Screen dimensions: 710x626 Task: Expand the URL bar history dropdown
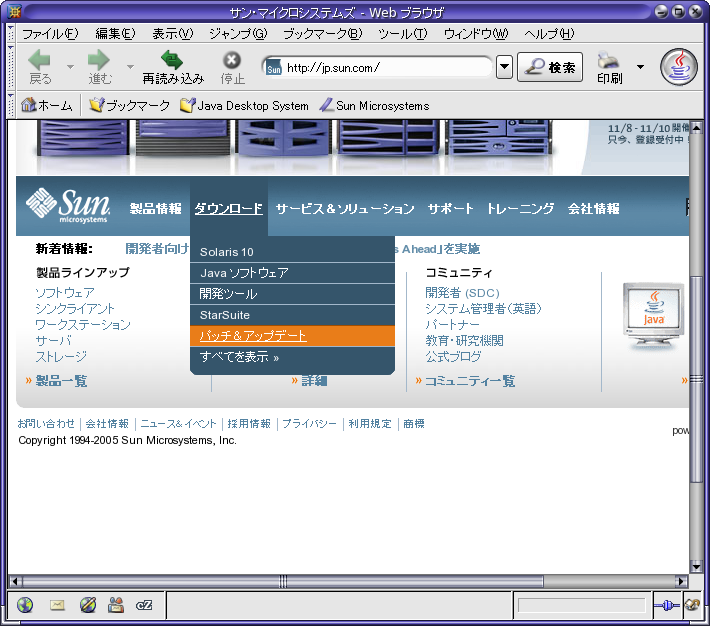[504, 67]
